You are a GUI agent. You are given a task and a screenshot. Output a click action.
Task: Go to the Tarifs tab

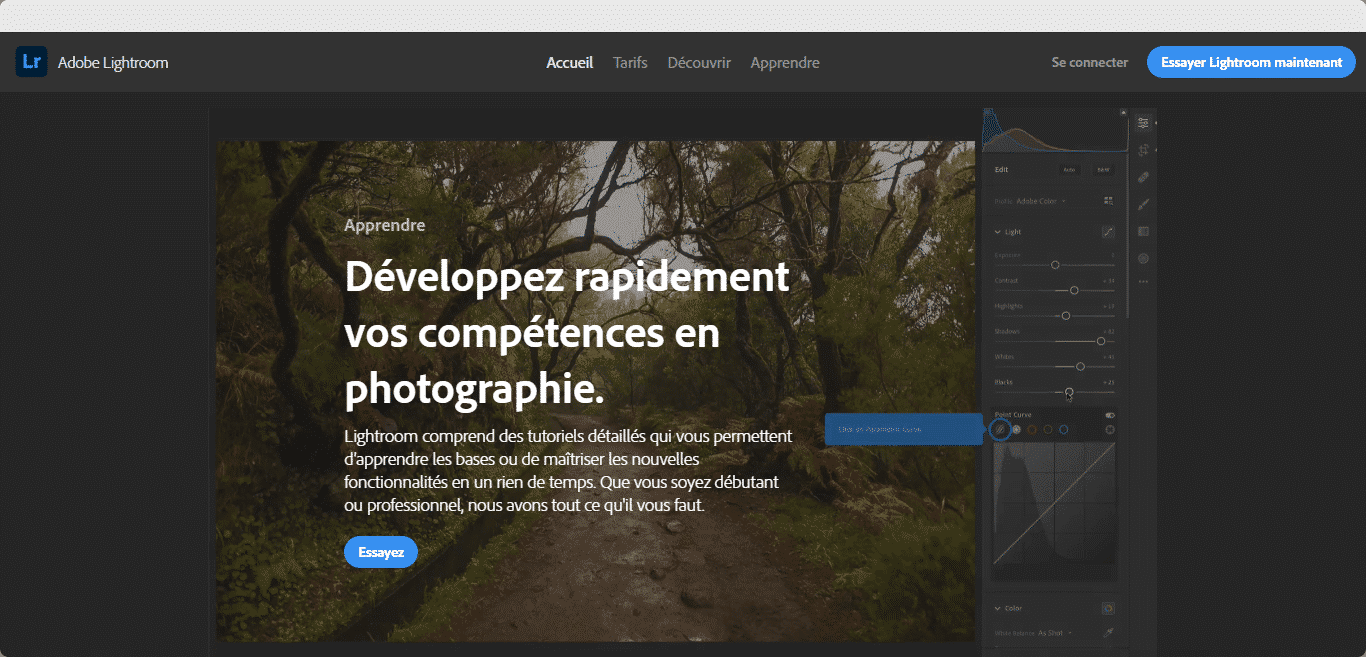630,62
